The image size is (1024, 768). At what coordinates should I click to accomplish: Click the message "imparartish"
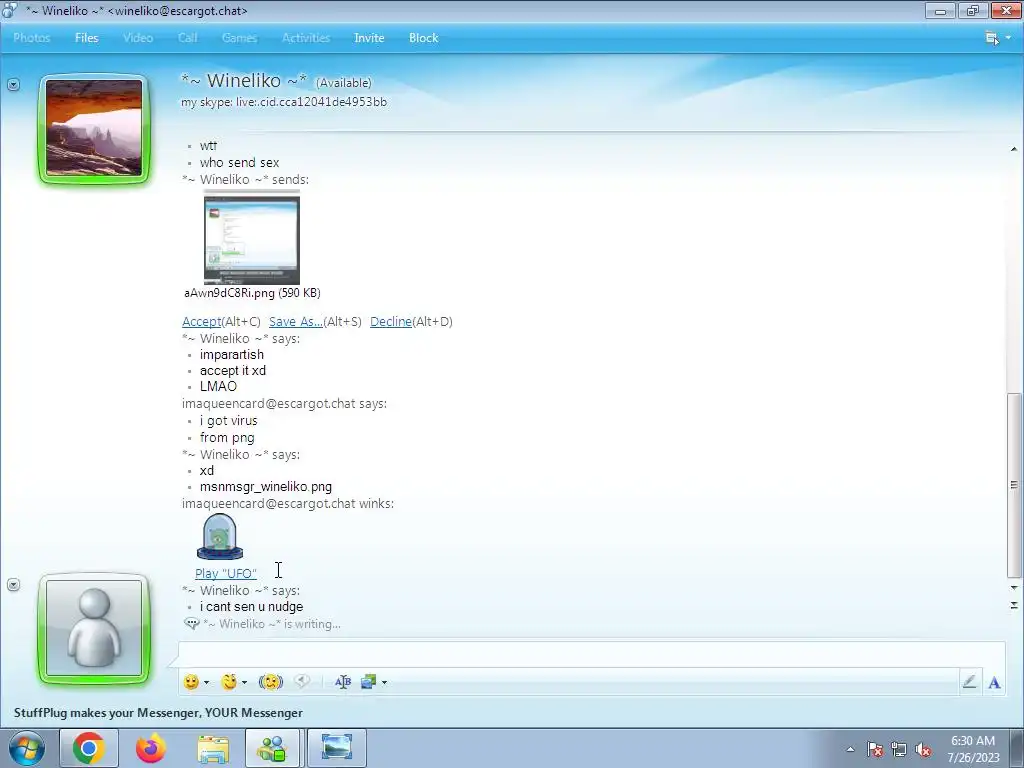coord(232,355)
